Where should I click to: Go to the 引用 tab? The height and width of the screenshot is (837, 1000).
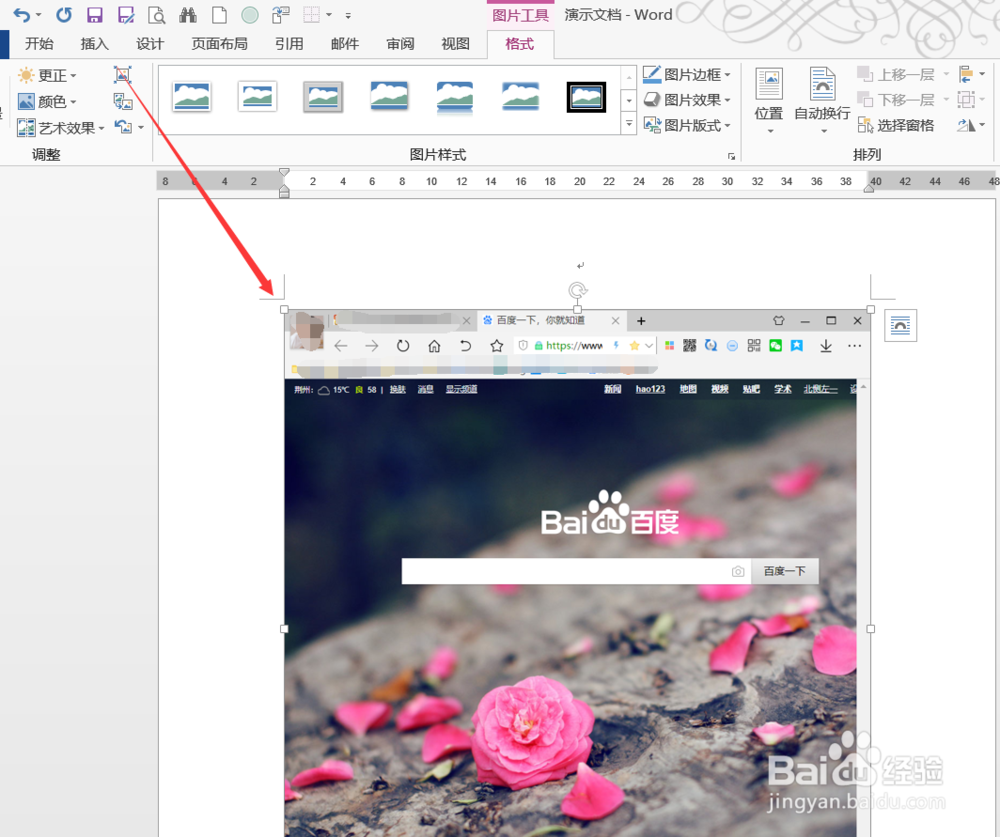(289, 44)
